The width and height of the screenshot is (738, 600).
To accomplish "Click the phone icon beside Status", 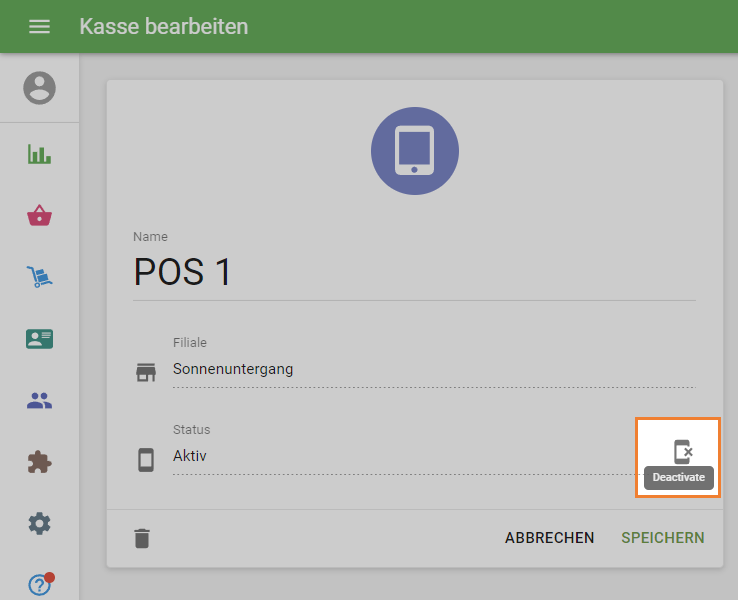I will (146, 460).
